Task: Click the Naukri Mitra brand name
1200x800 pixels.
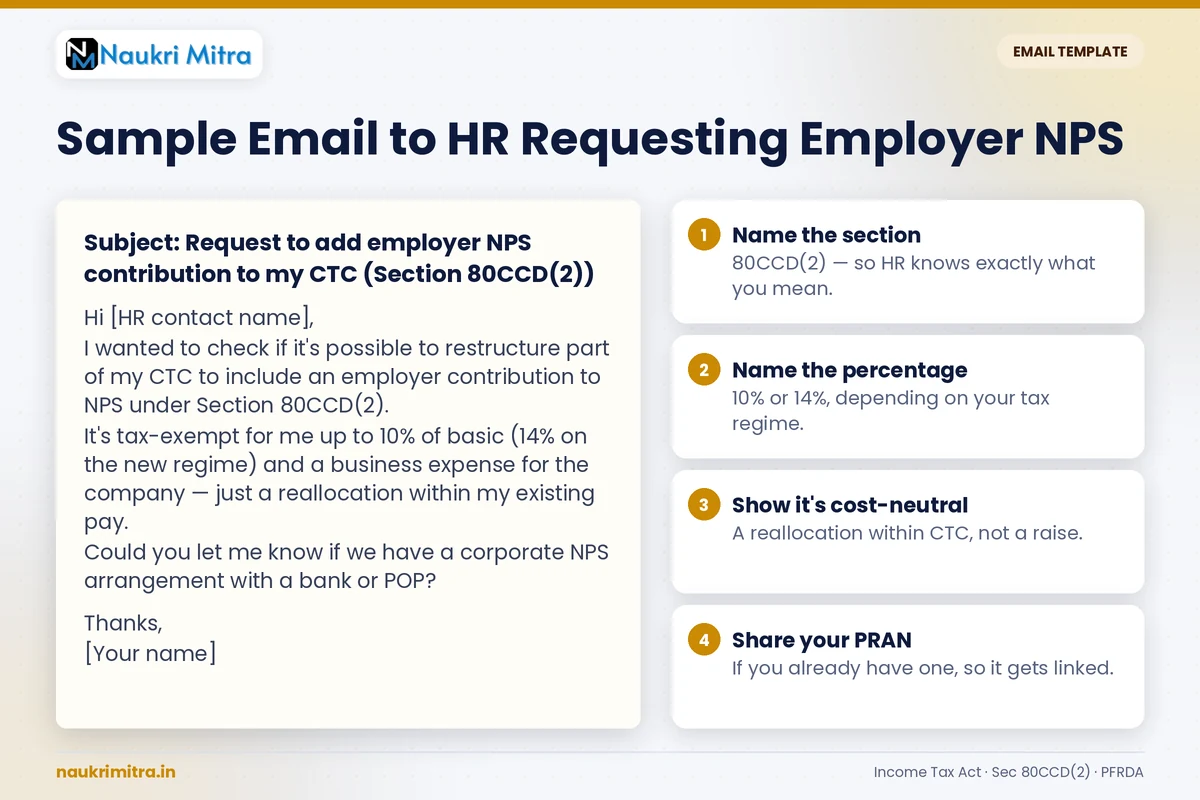Action: coord(177,54)
